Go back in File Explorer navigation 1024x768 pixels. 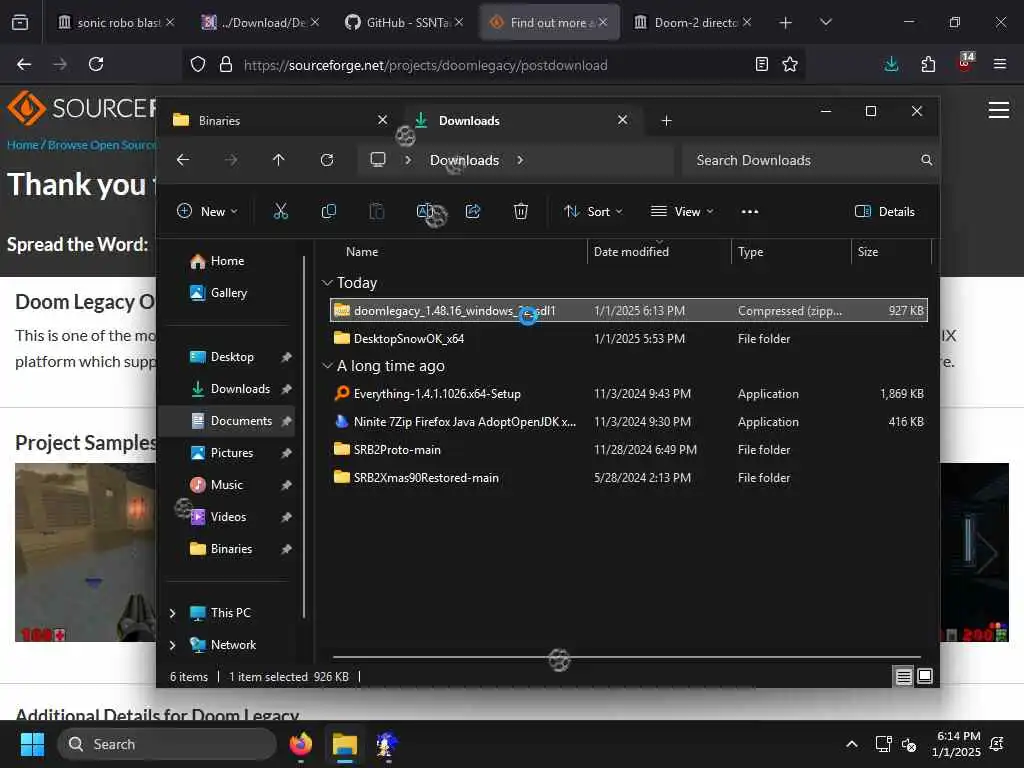tap(183, 160)
